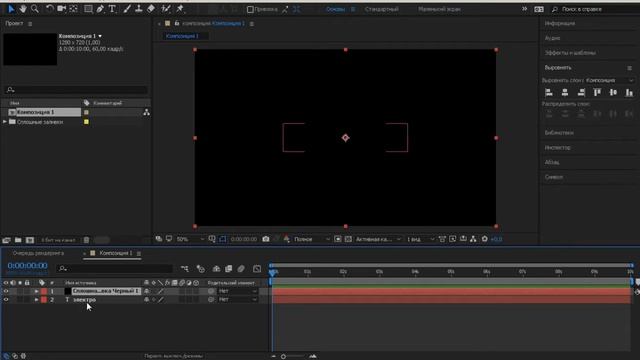Image resolution: width=640 pixels, height=360 pixels.
Task: Create a new folder in Project panel
Action: (x=18, y=240)
